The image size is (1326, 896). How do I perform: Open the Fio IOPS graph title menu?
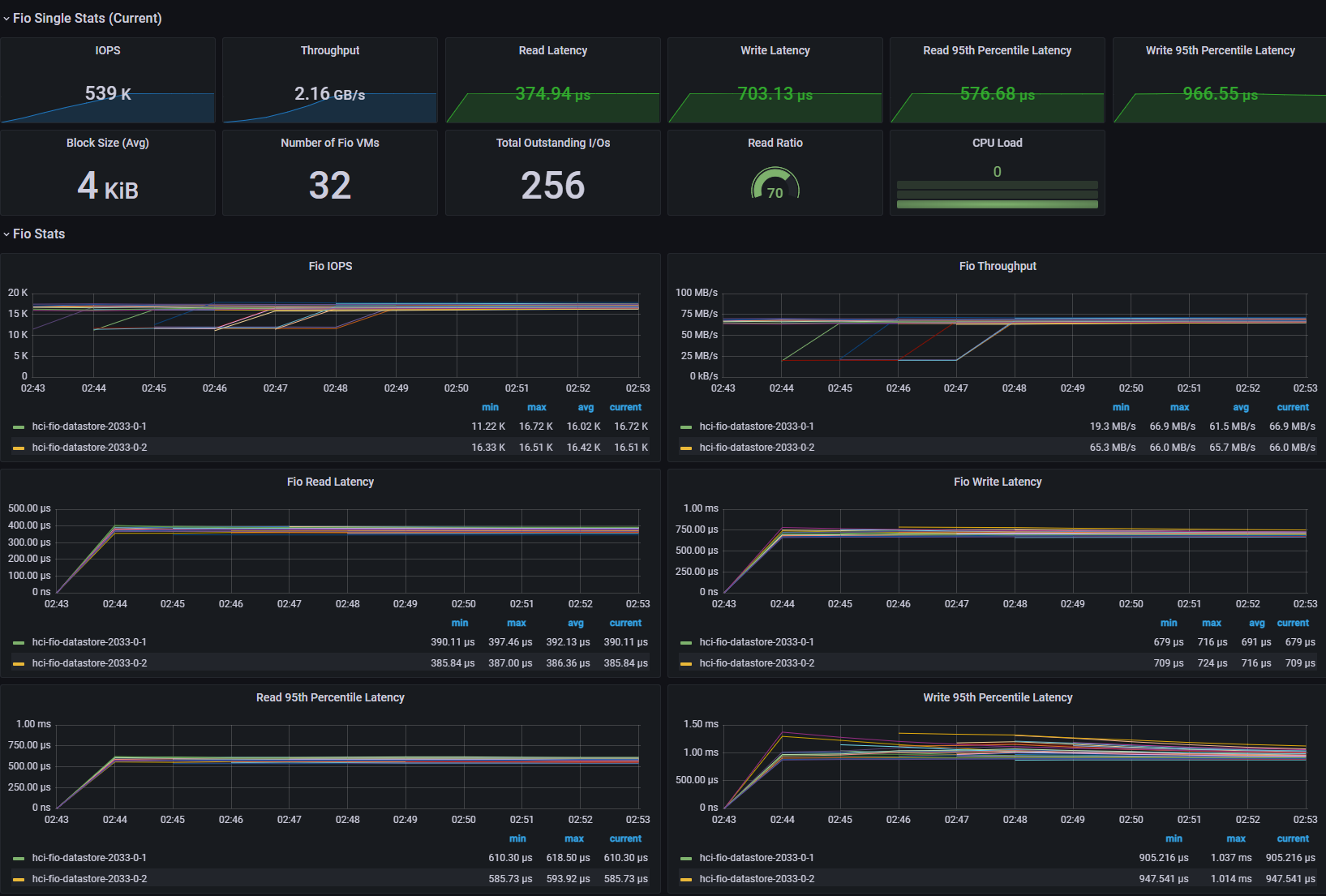pyautogui.click(x=331, y=266)
